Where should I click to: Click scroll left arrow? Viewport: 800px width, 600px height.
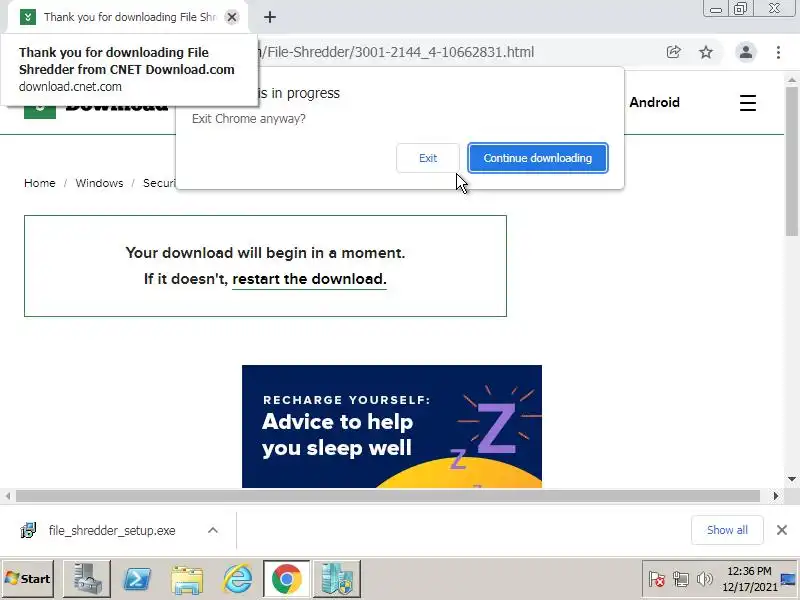pos(8,495)
